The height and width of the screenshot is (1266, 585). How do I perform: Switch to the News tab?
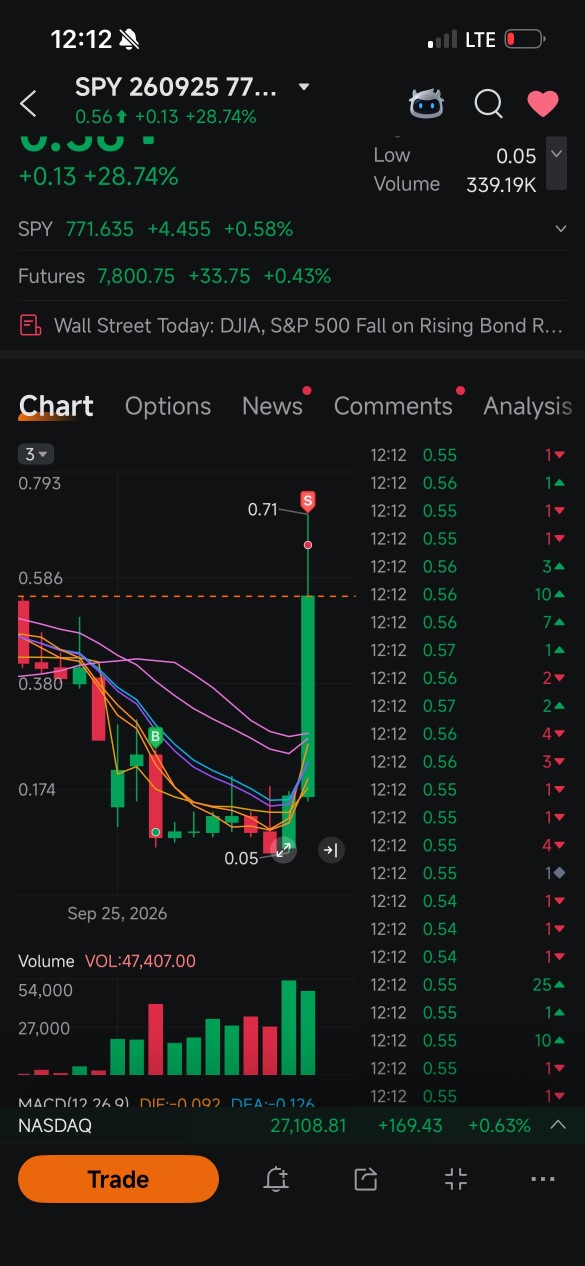(272, 406)
